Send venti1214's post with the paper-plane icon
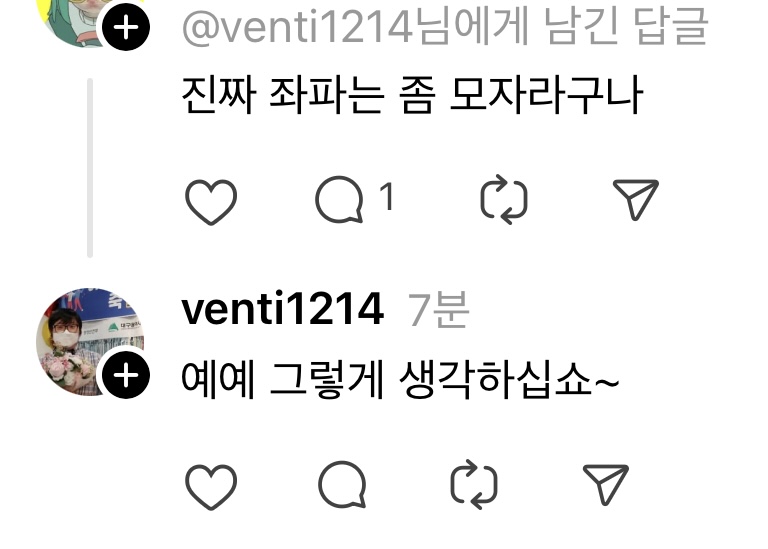 coord(606,484)
